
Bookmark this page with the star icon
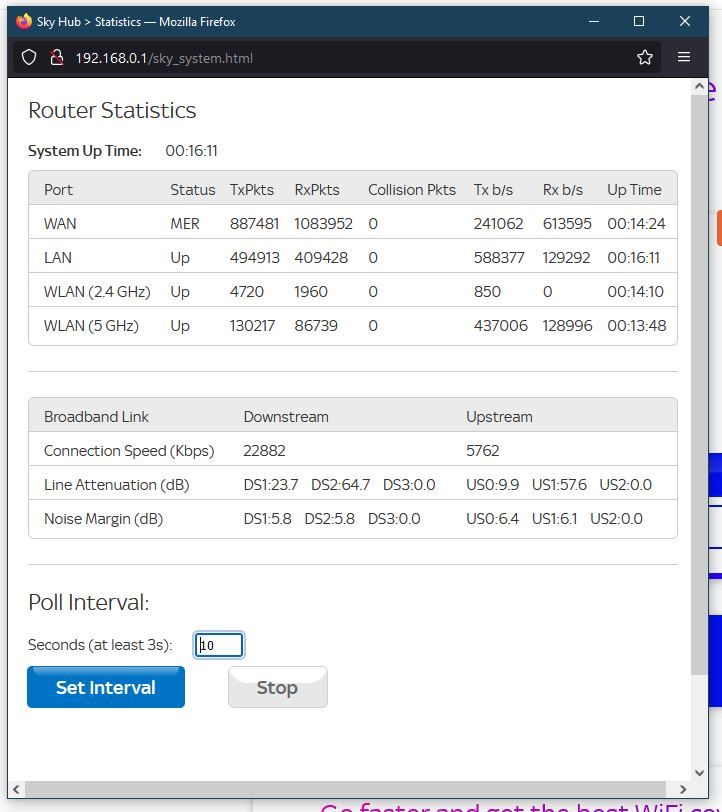(645, 57)
